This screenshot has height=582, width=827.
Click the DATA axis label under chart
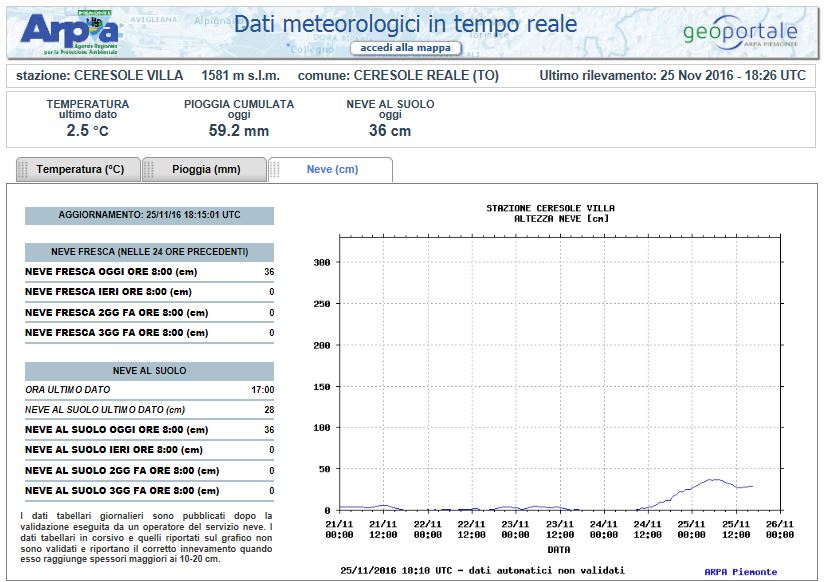click(x=559, y=550)
